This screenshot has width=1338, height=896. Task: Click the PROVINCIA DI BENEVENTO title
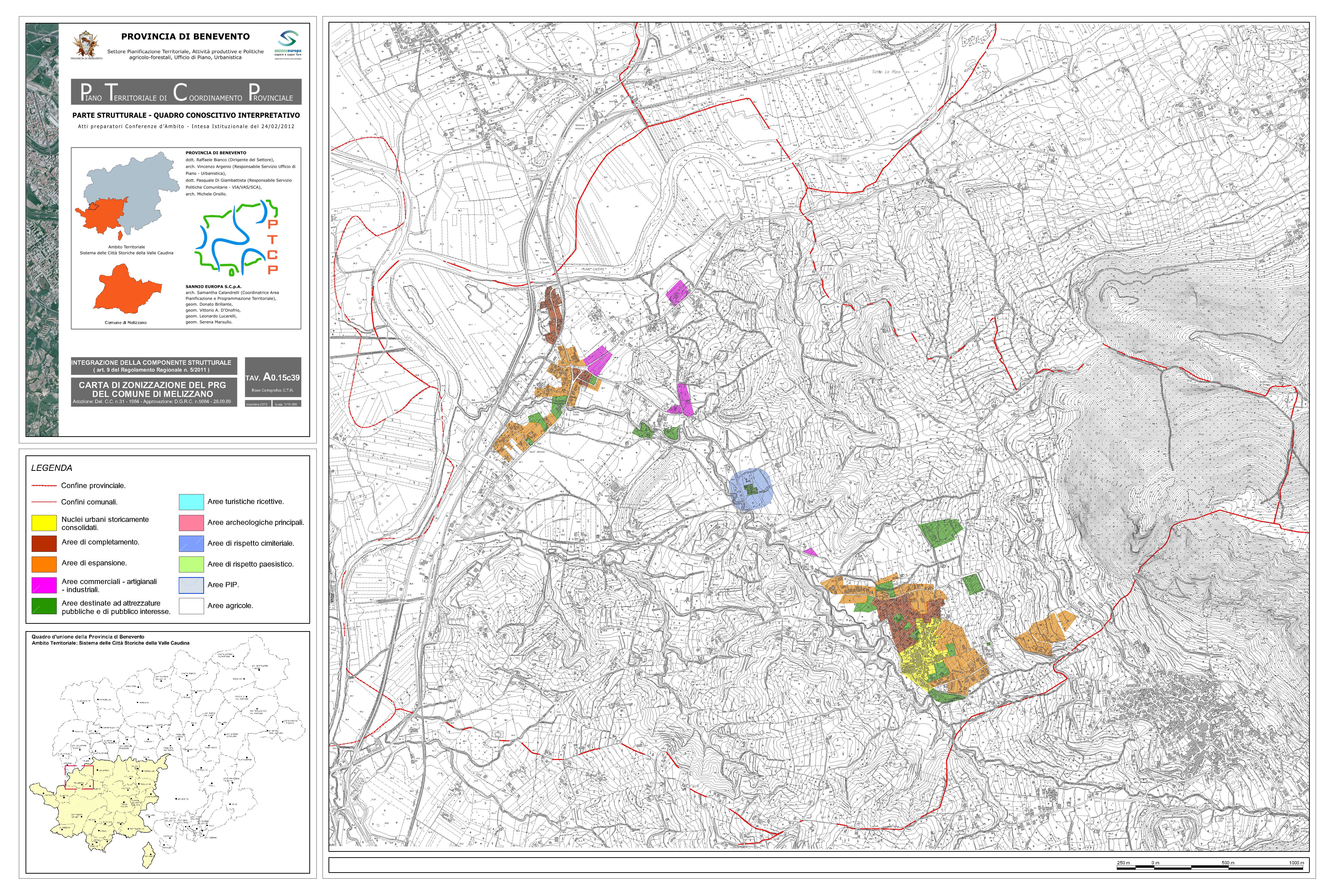tap(185, 37)
